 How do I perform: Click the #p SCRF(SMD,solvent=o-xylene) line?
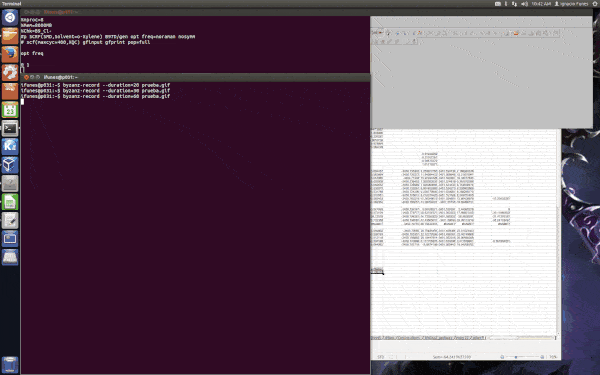[x=108, y=37]
